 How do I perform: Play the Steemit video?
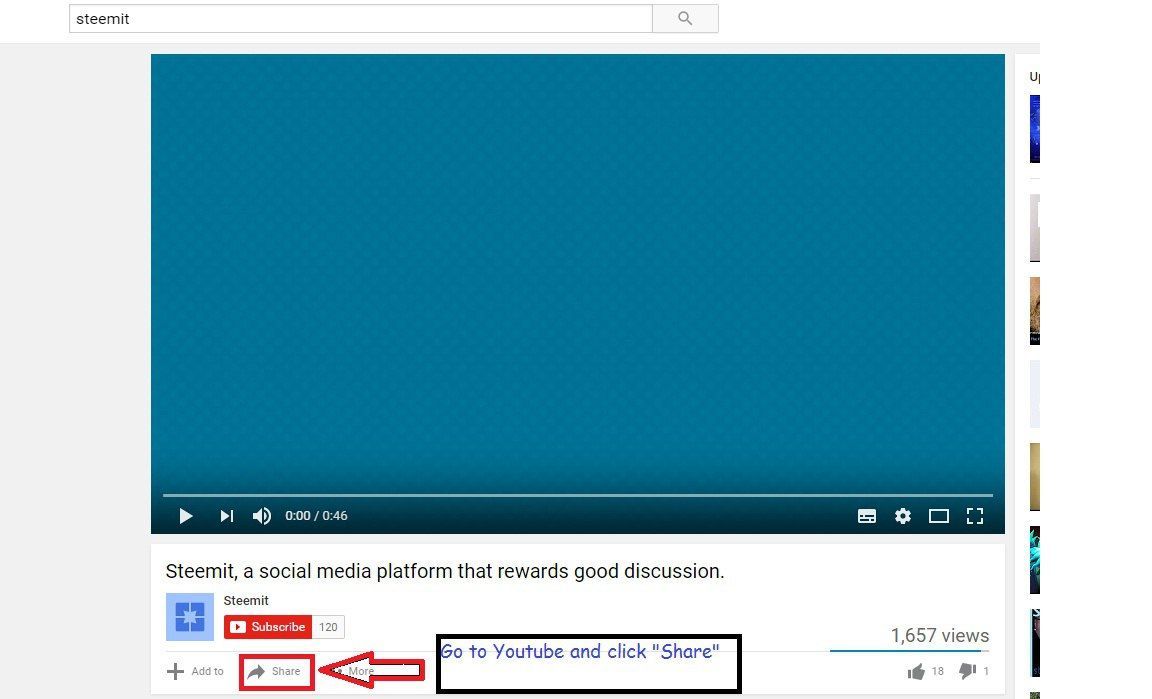[x=186, y=516]
